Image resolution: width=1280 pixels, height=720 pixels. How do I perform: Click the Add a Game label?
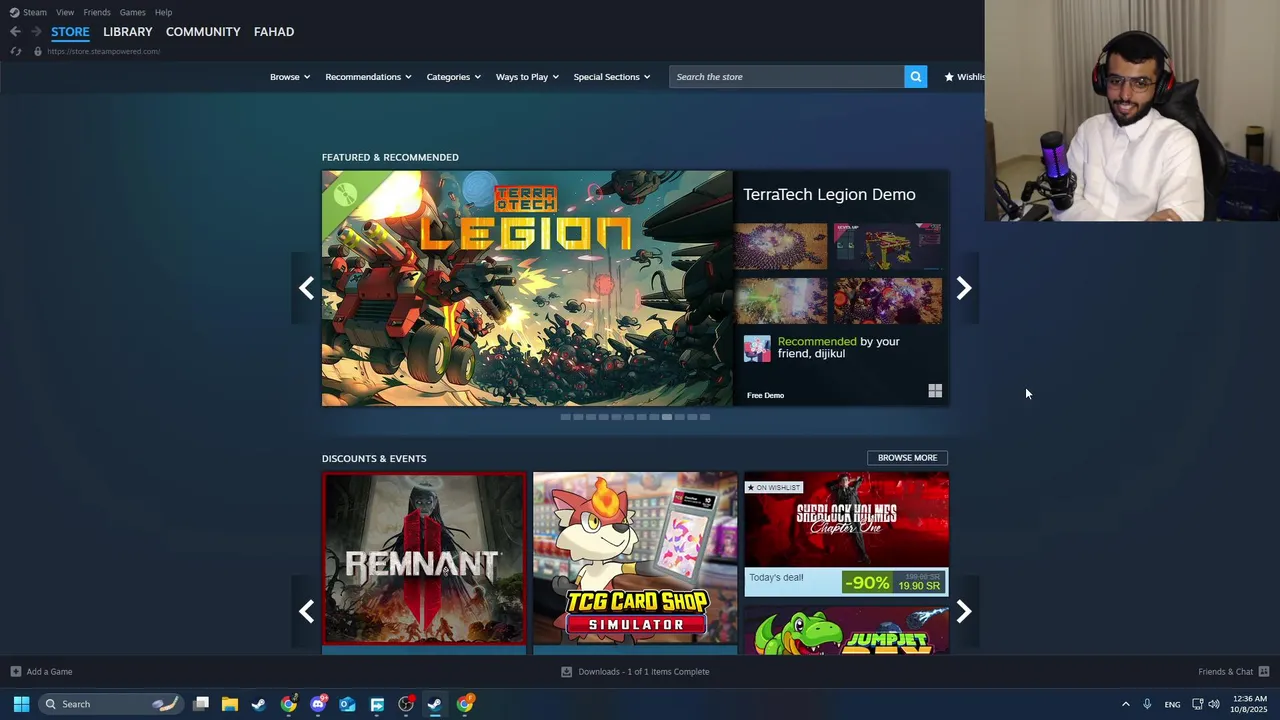click(49, 672)
